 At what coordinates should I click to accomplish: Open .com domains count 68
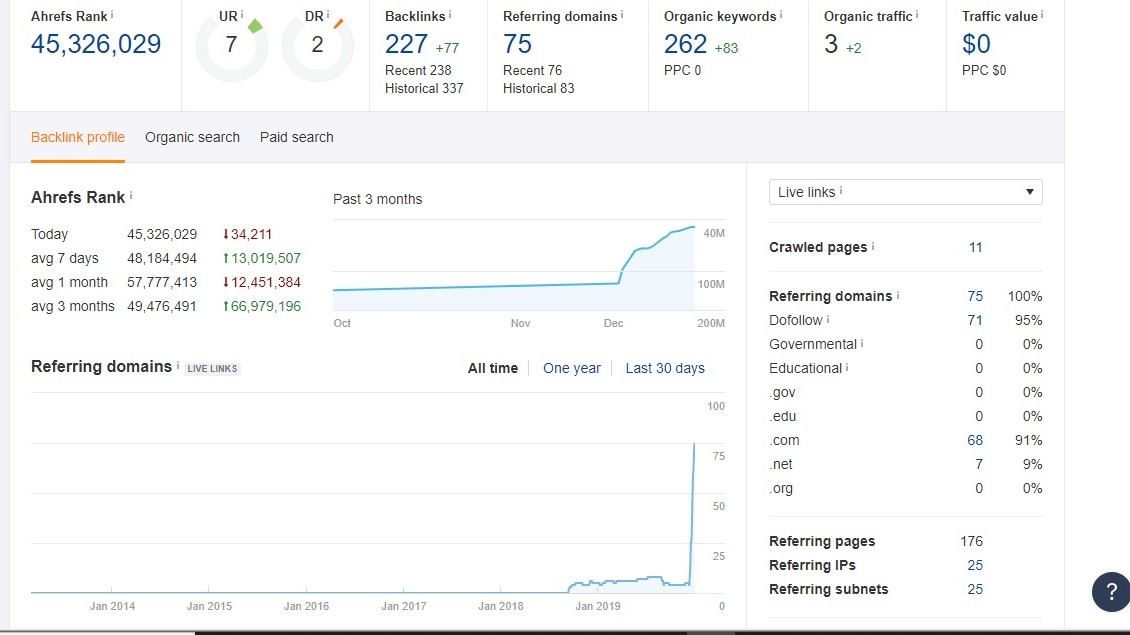point(975,440)
